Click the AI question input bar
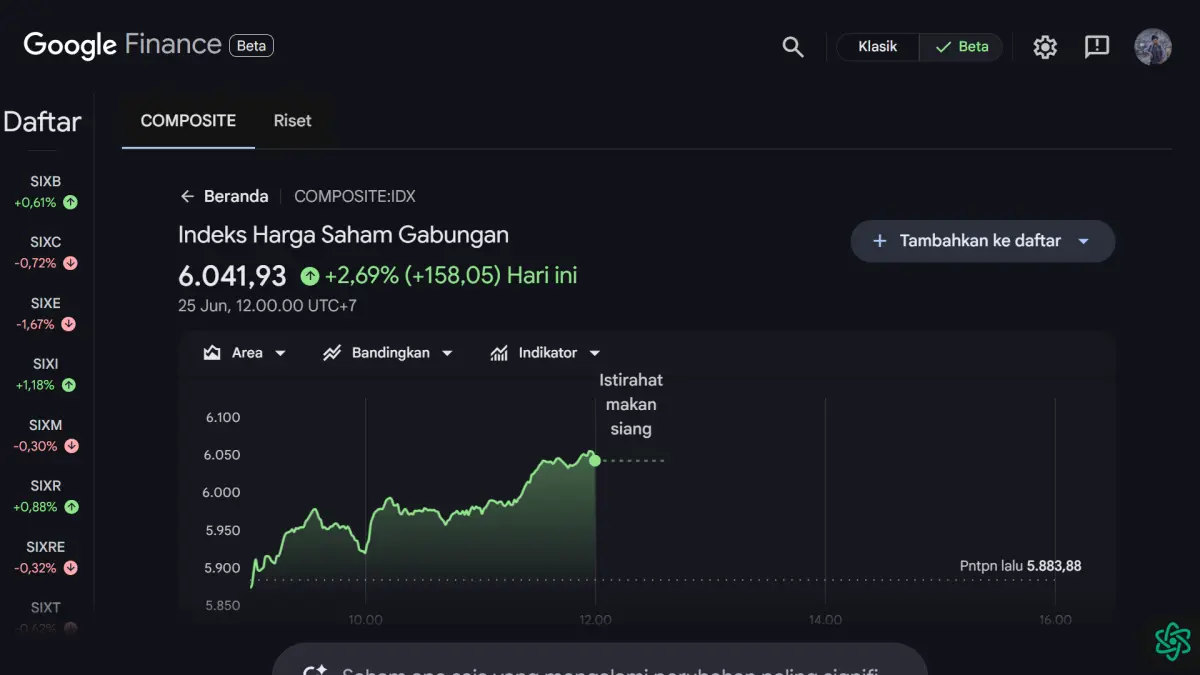Screen dimensions: 1200x675 coord(600,660)
